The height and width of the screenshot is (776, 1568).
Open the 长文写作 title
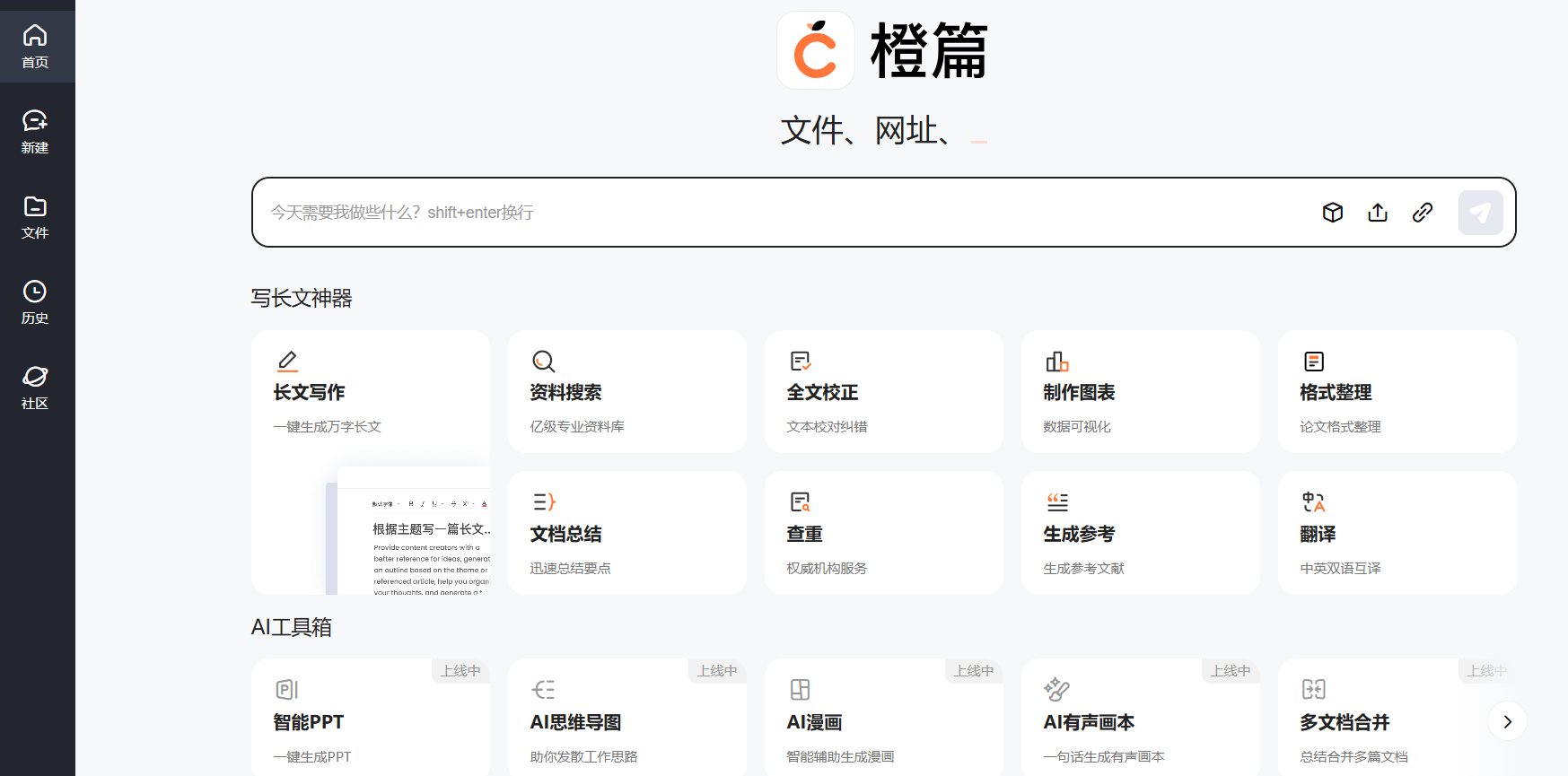(x=309, y=393)
